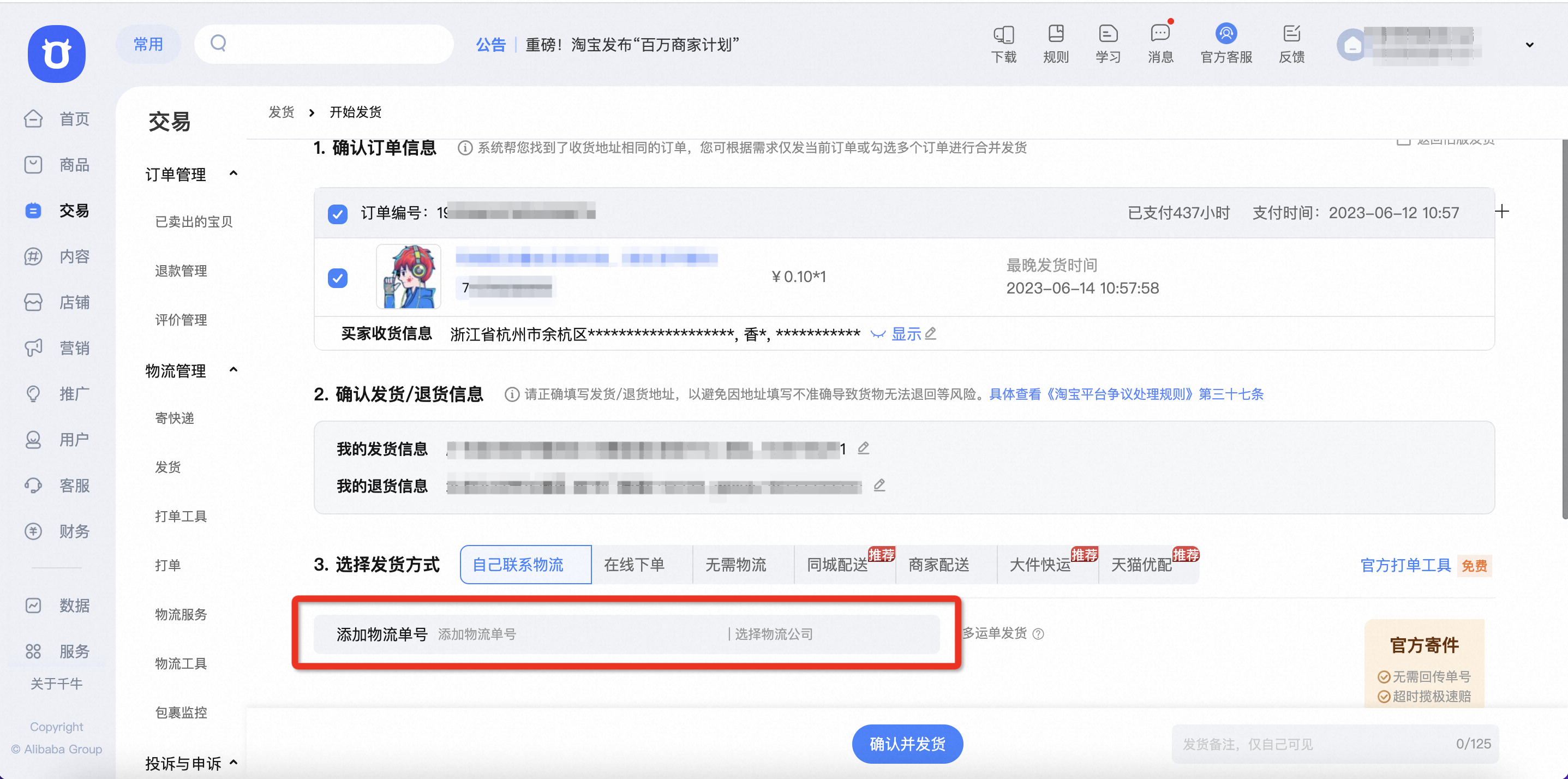The width and height of the screenshot is (1568, 779).
Task: Open the 数据 data chart icon
Action: 33,605
